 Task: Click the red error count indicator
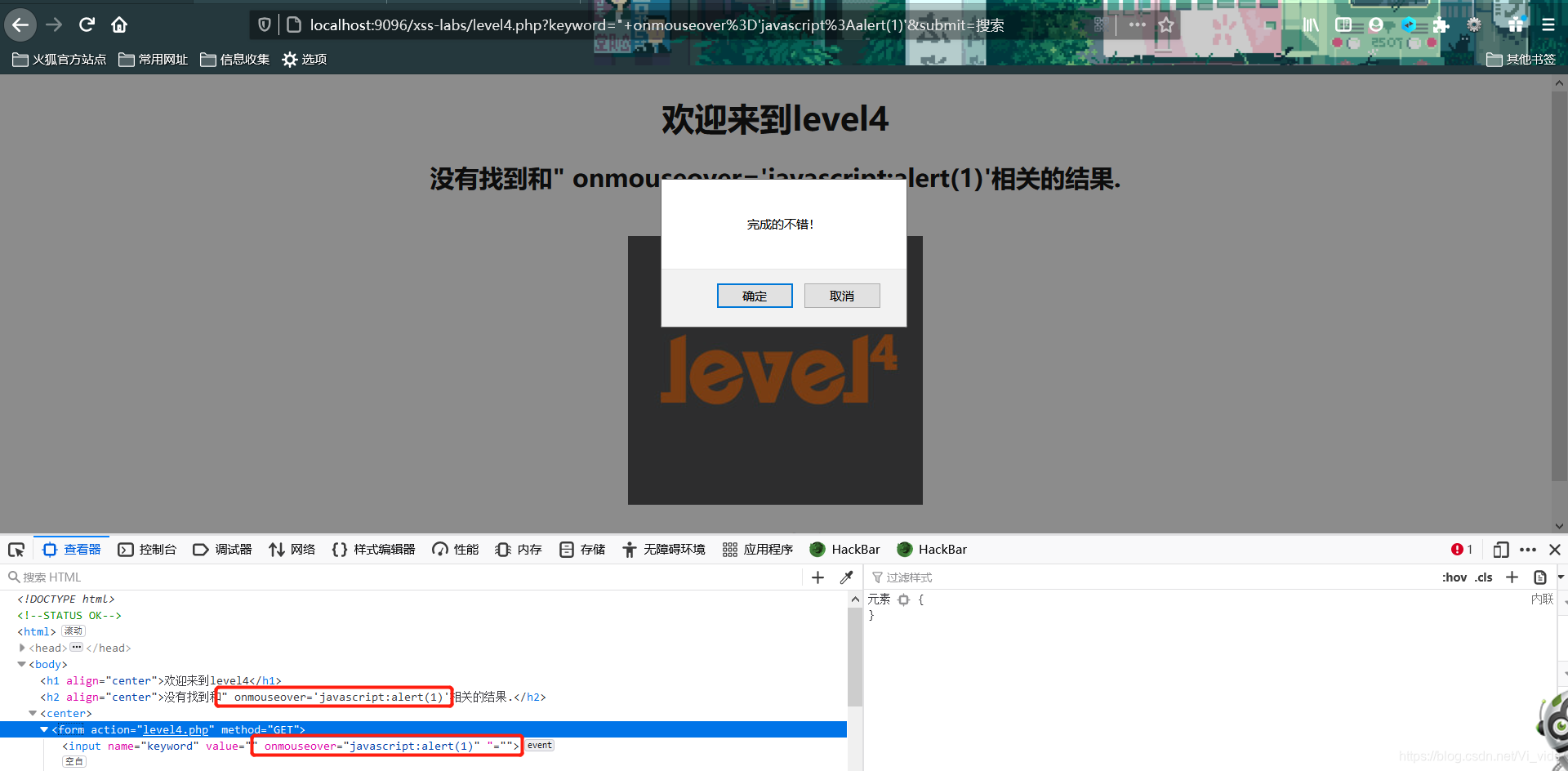pos(1462,550)
